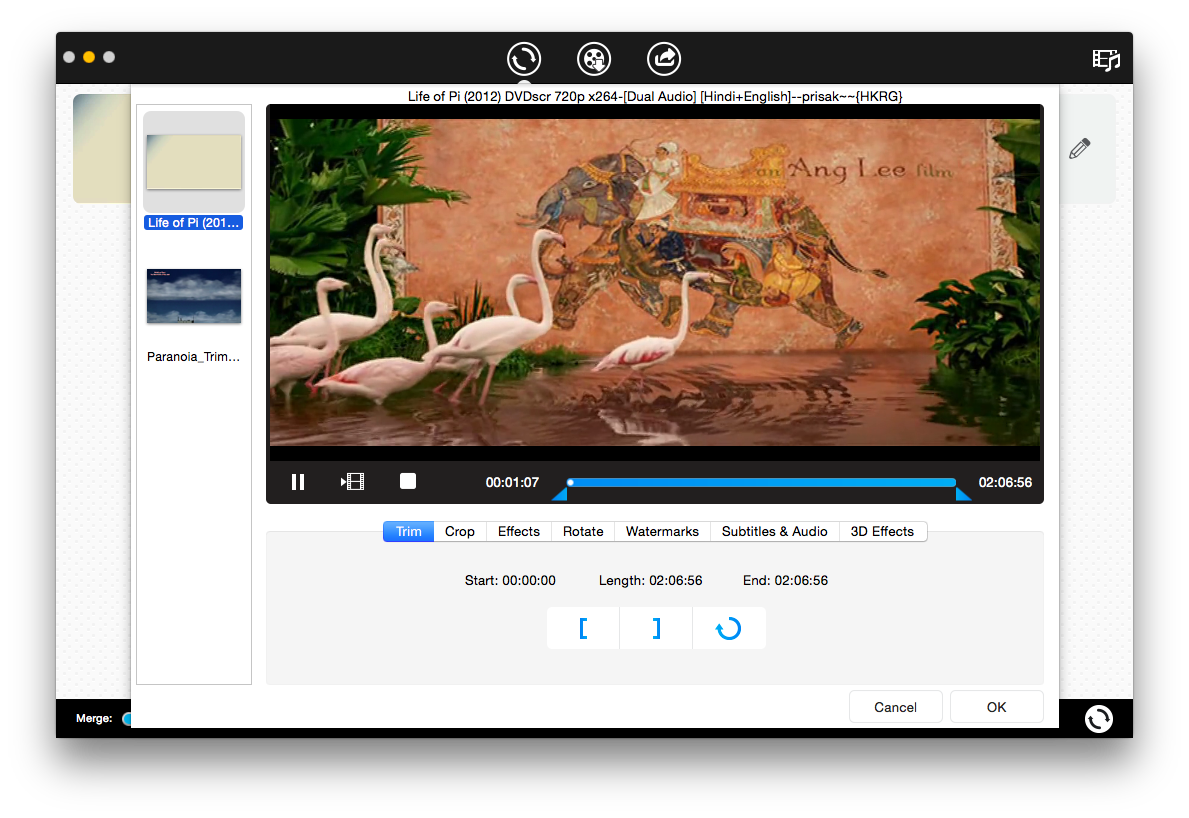Select the Life of Pi thumbnail
The image size is (1189, 818).
(x=194, y=161)
